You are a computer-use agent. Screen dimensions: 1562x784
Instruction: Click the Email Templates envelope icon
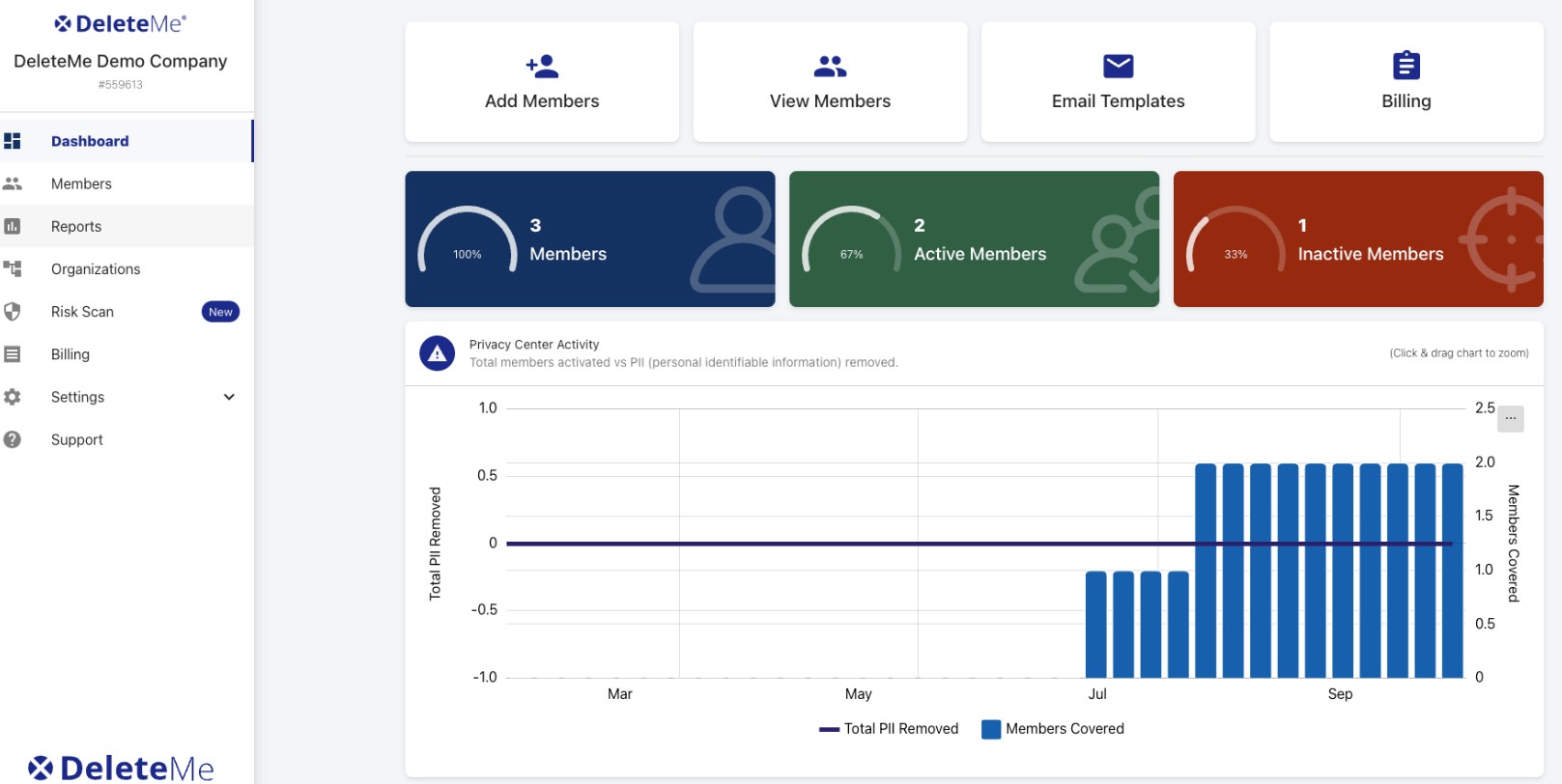[x=1118, y=67]
